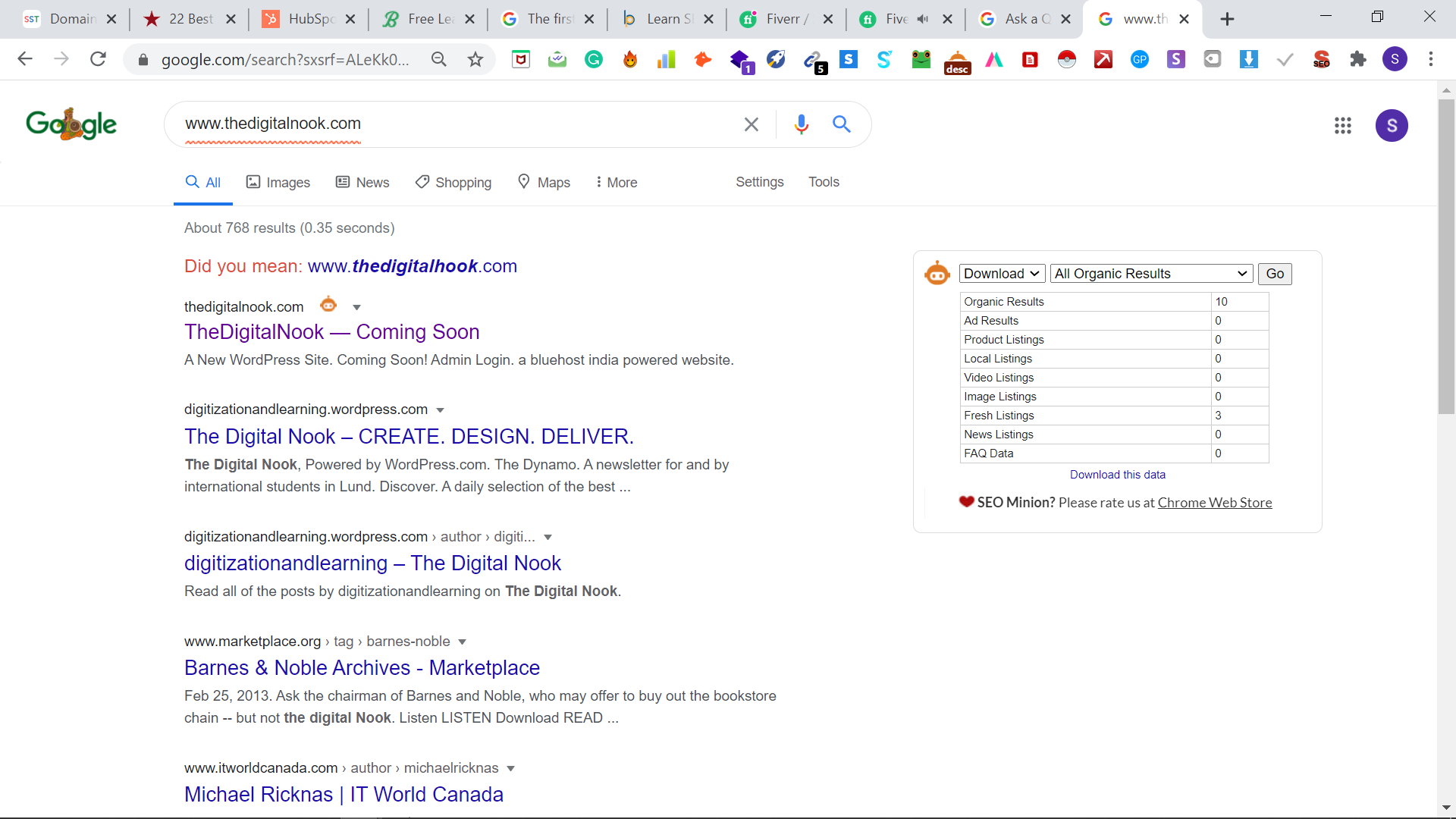
Task: Click the purple S extension icon
Action: coord(1176,59)
